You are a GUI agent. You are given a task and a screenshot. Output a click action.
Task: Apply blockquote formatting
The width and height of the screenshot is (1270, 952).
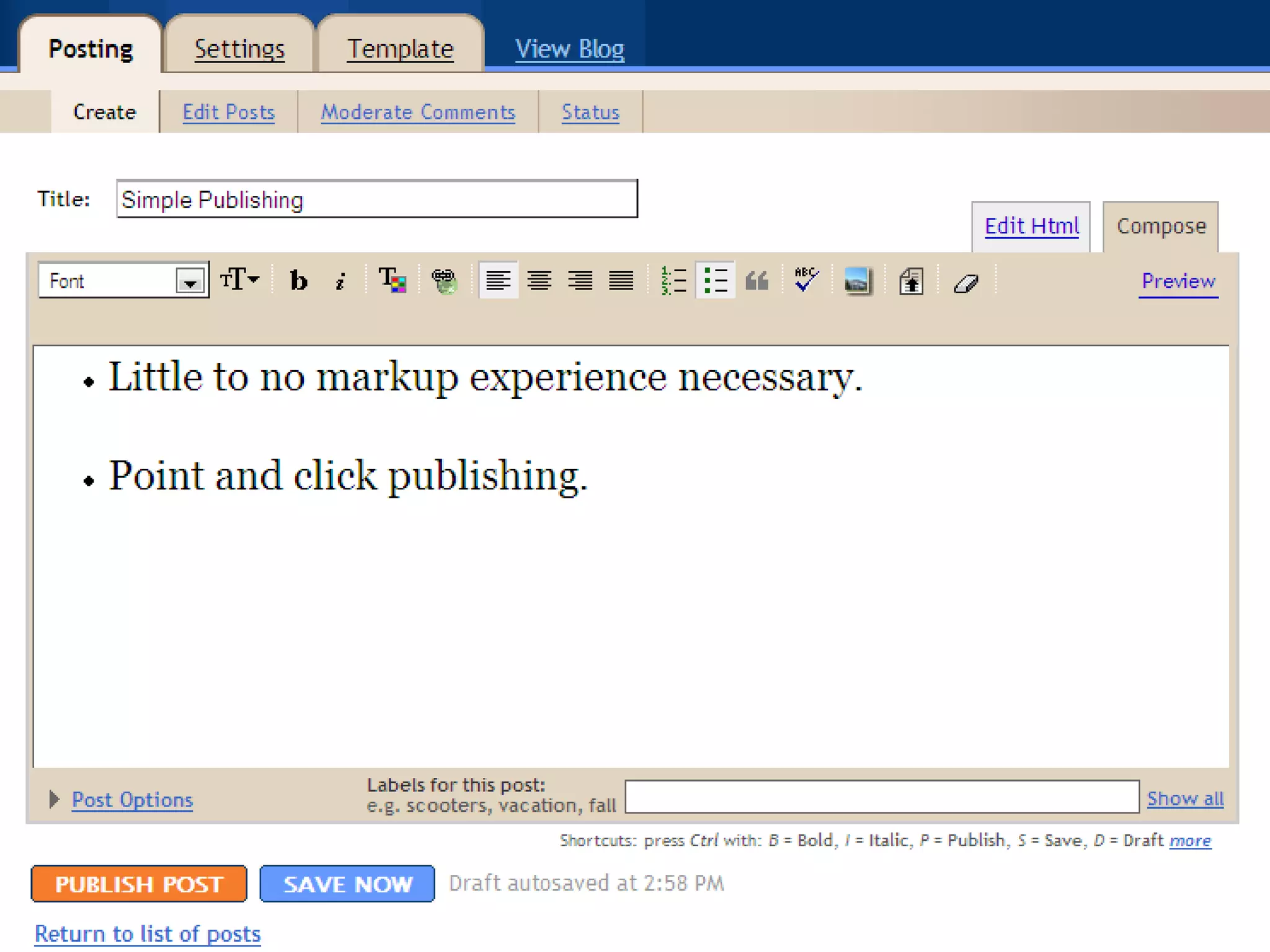click(x=757, y=281)
